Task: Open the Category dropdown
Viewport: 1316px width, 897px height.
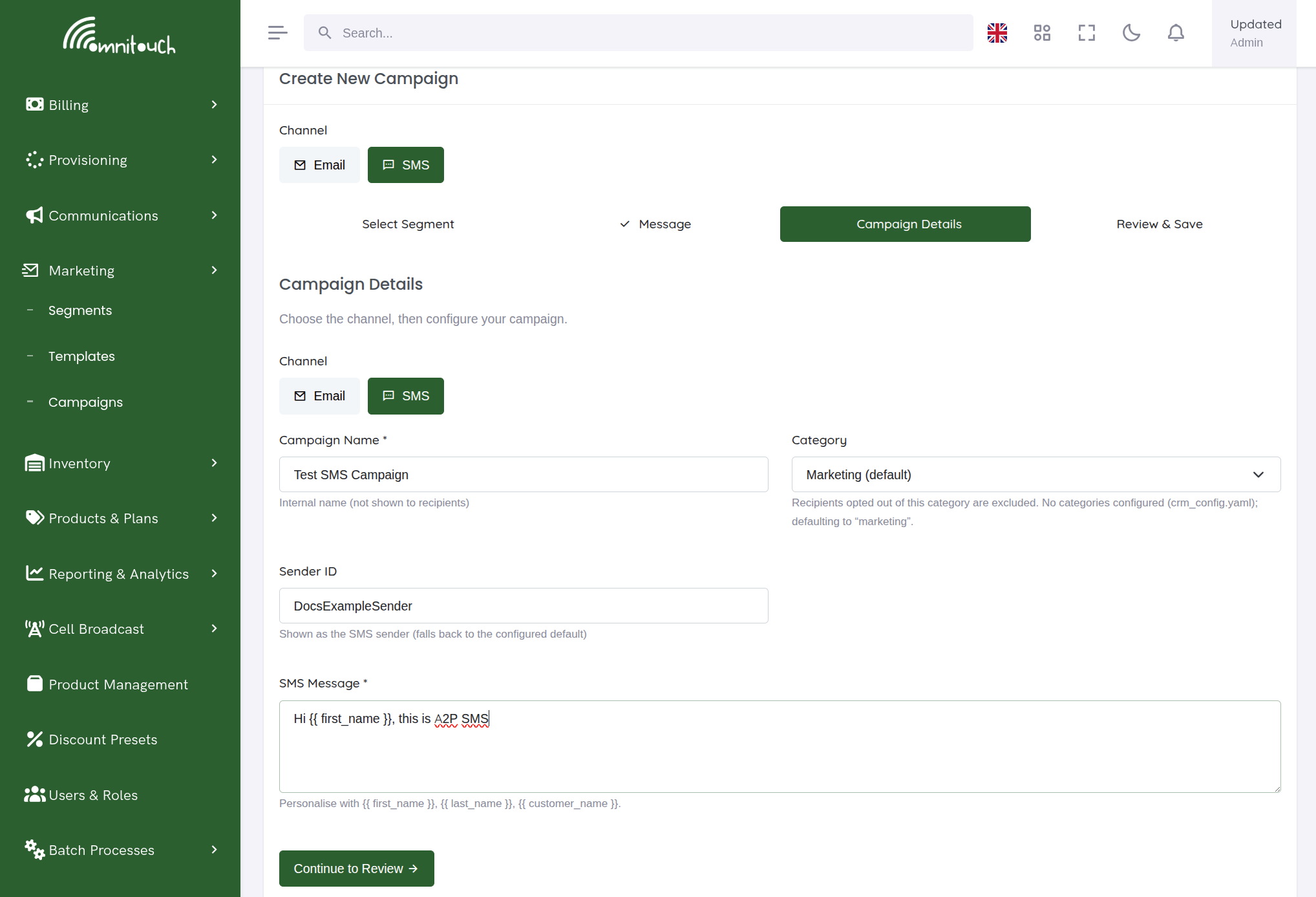Action: pyautogui.click(x=1035, y=475)
